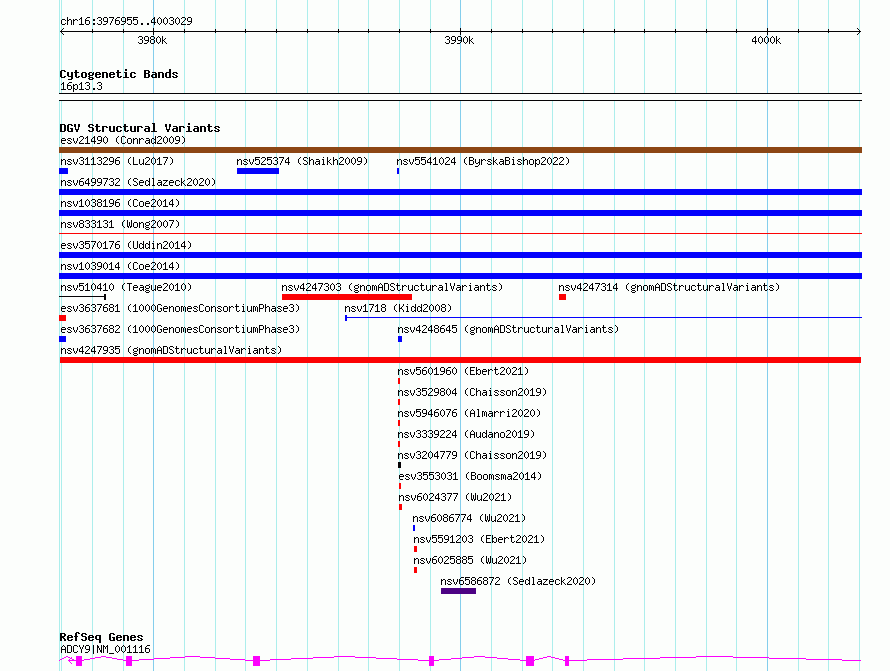The height and width of the screenshot is (671, 890).
Task: Click the 3990k ruler tick label
Action: (x=459, y=40)
